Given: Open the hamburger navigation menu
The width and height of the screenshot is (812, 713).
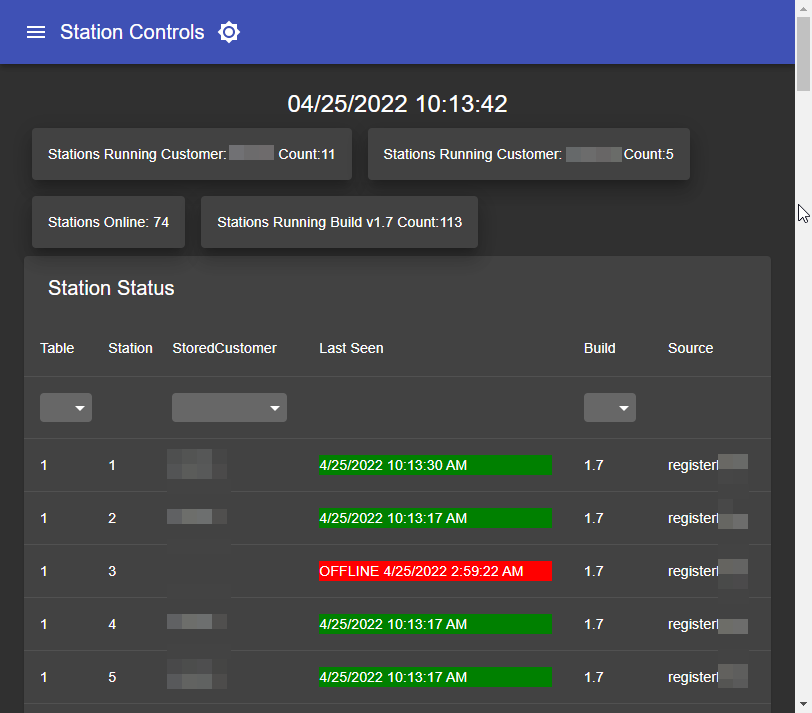Looking at the screenshot, I should point(36,32).
